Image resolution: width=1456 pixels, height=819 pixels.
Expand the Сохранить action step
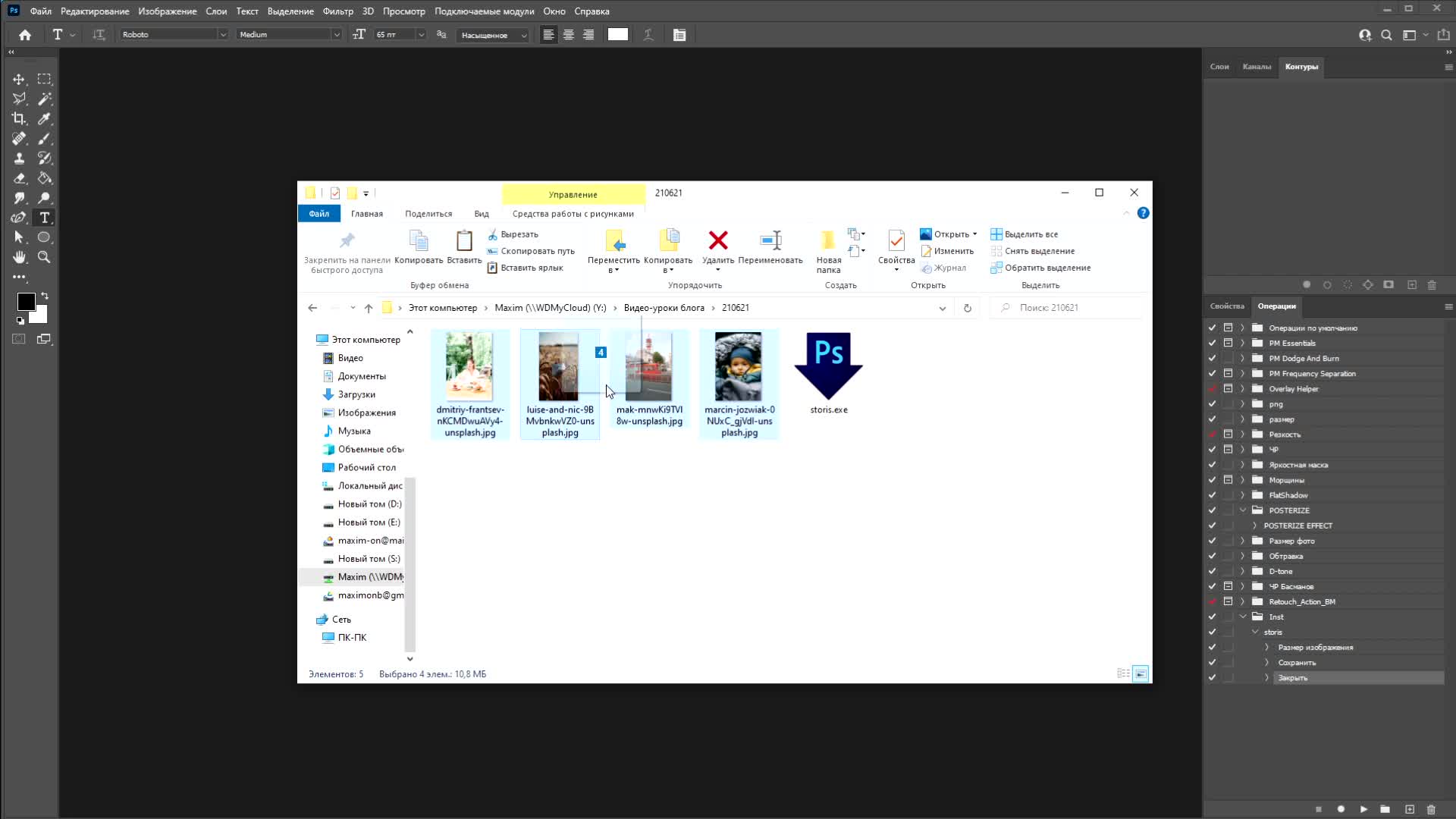click(x=1266, y=663)
